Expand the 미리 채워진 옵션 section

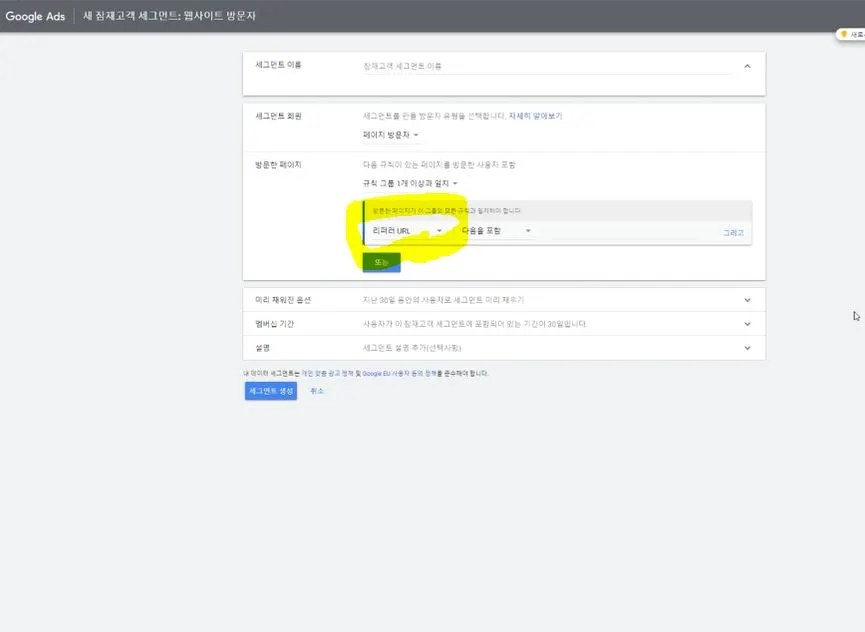tap(747, 299)
